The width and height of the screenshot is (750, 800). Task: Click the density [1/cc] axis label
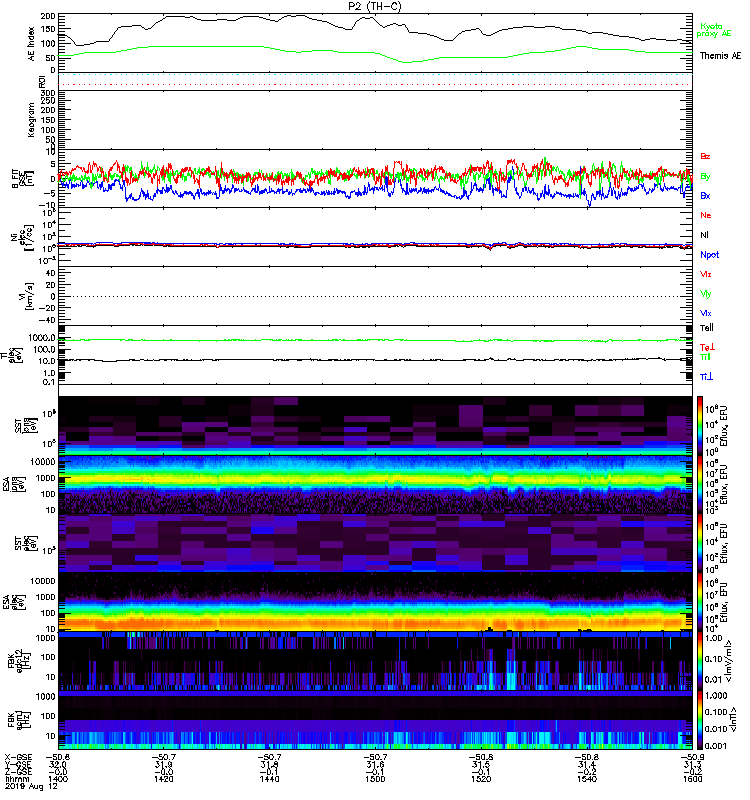pyautogui.click(x=22, y=237)
